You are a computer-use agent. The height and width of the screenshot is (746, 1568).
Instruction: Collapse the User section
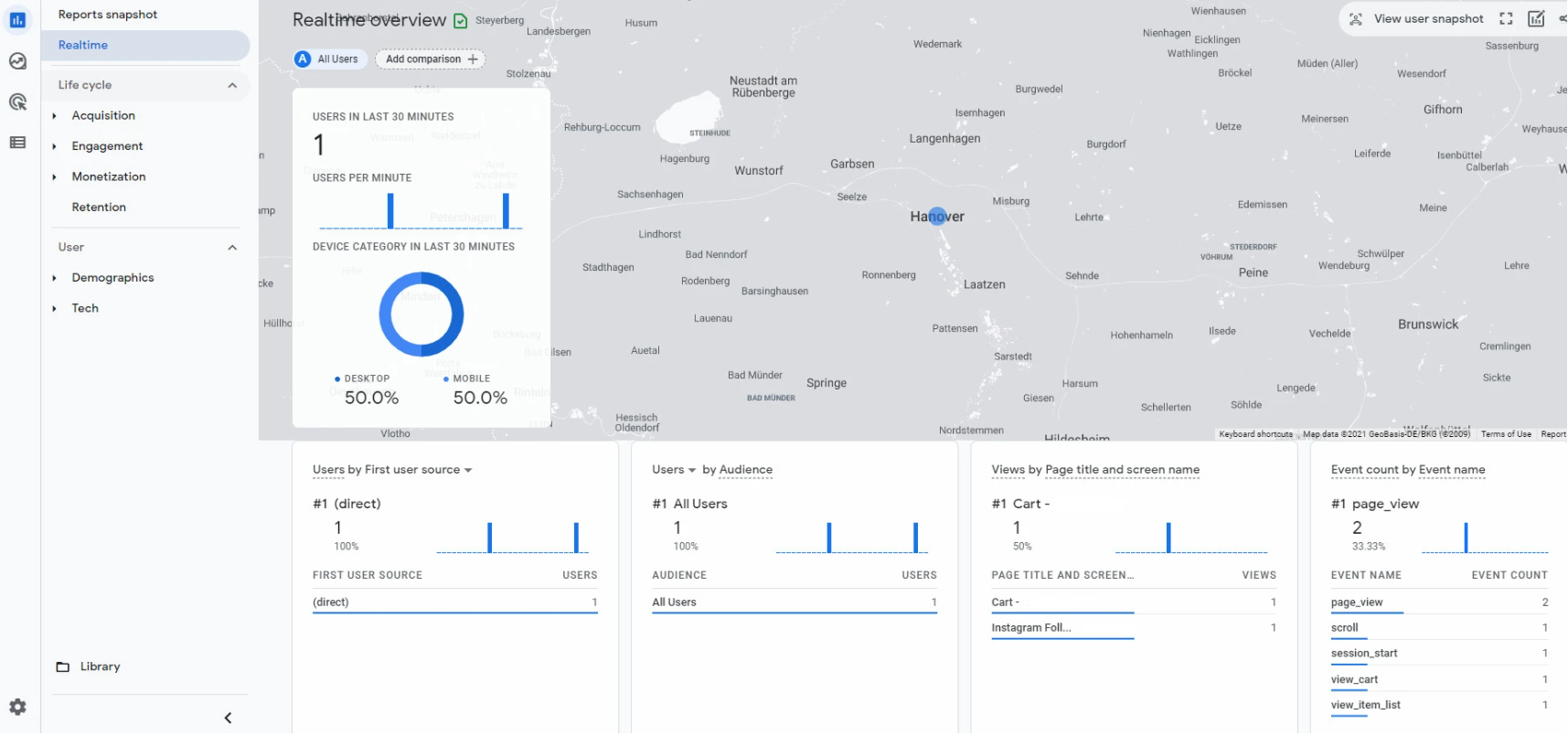[x=232, y=248]
